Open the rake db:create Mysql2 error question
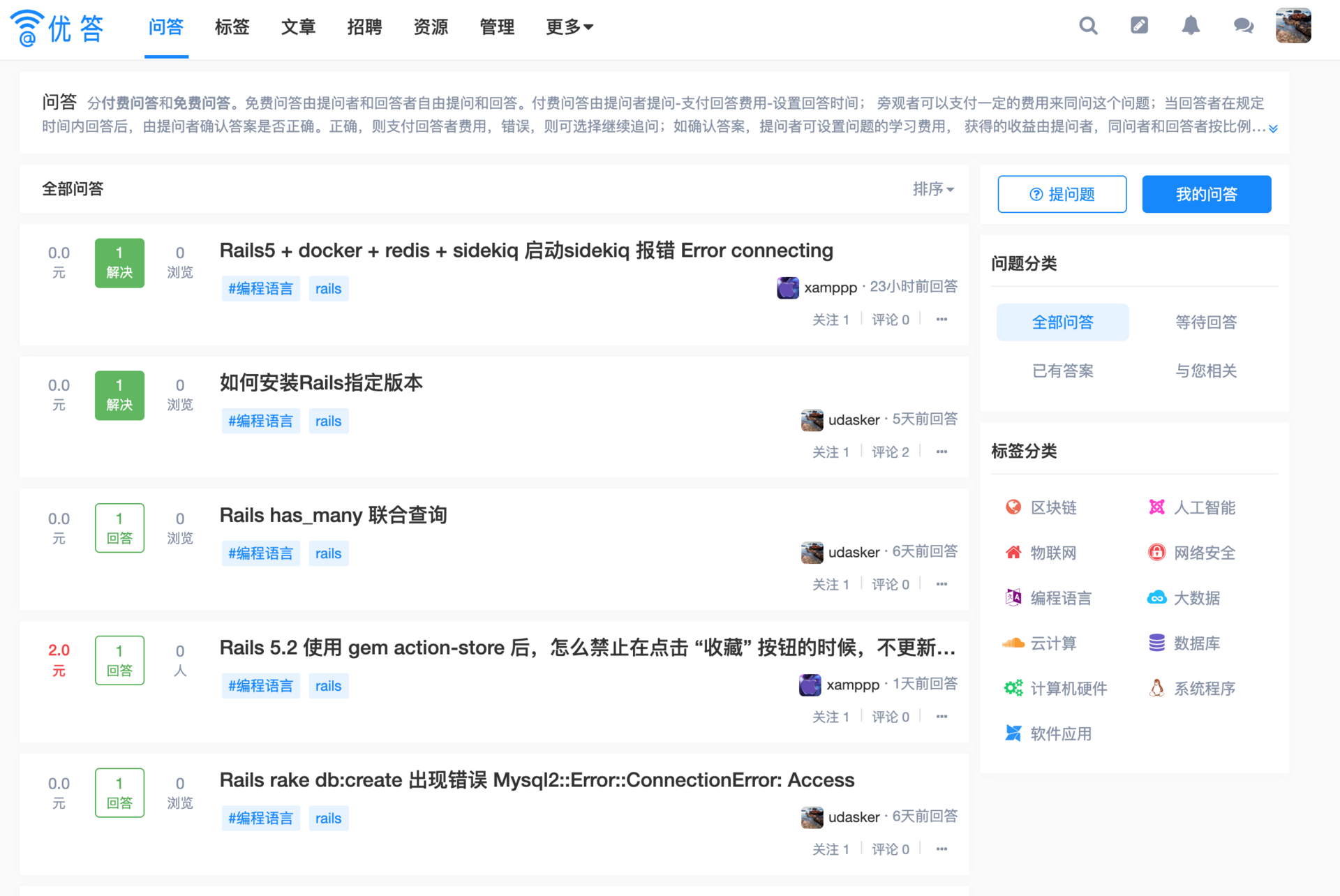 (537, 780)
